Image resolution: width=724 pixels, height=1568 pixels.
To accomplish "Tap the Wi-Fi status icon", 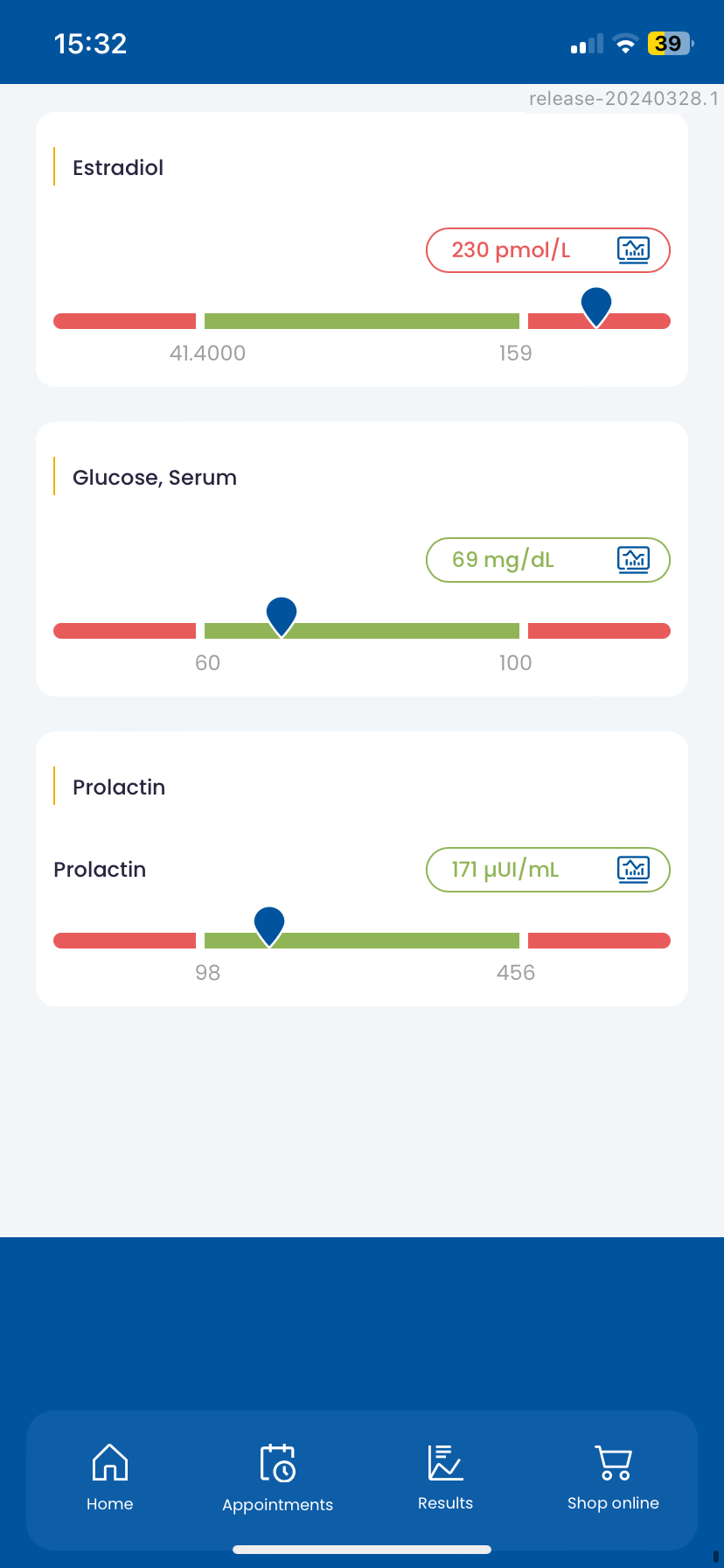I will tap(625, 44).
